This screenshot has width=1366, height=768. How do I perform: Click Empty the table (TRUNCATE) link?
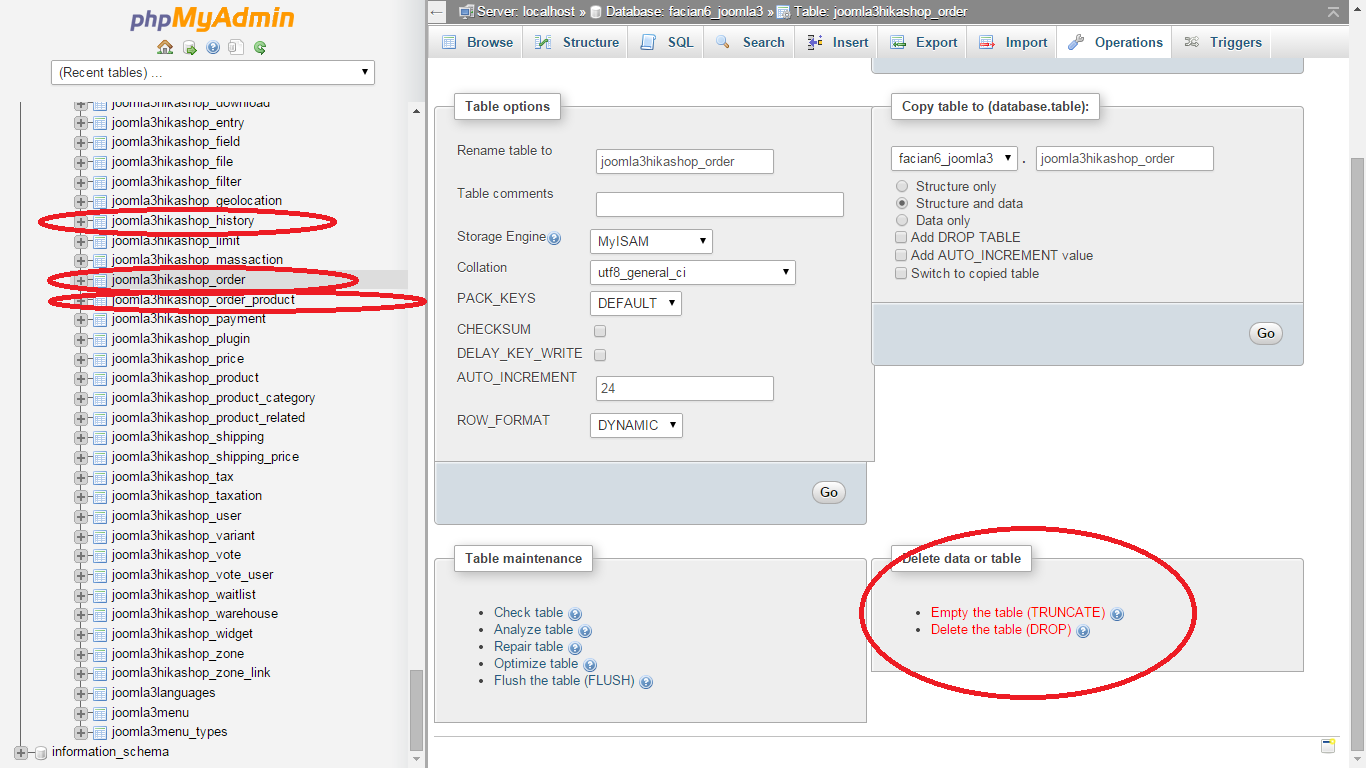coord(1018,613)
